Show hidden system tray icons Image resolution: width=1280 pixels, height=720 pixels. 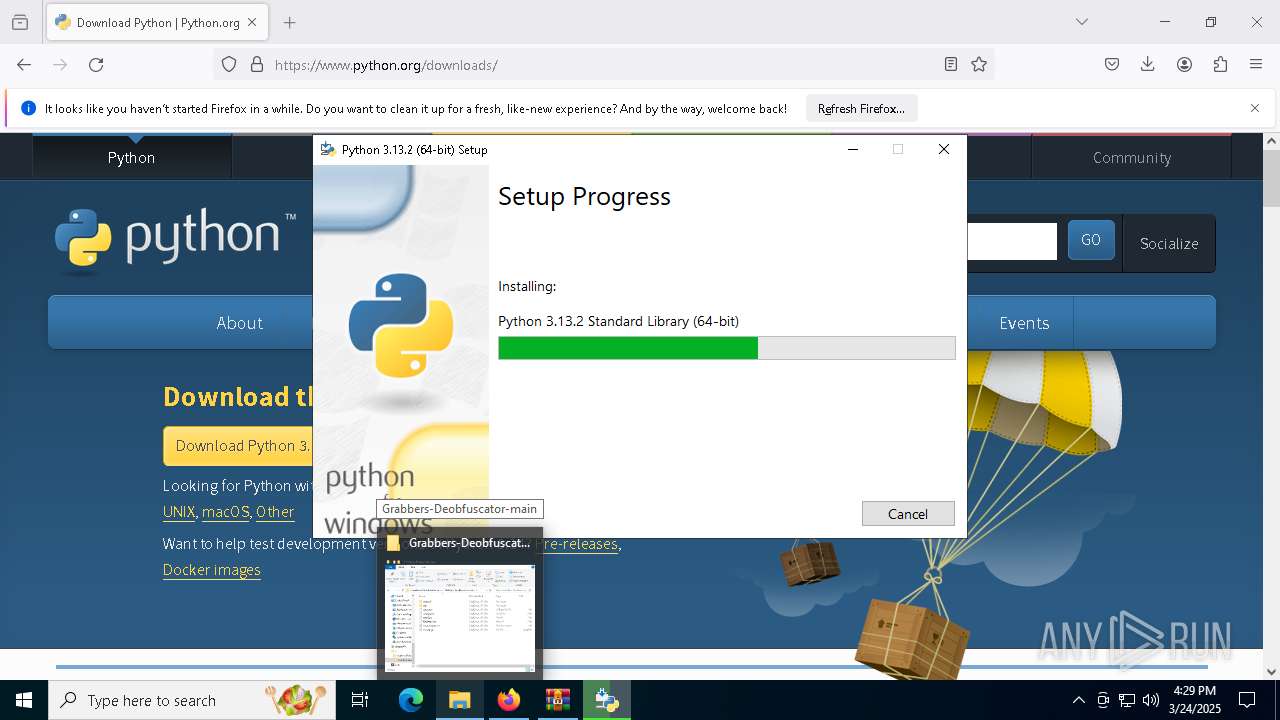coord(1078,700)
